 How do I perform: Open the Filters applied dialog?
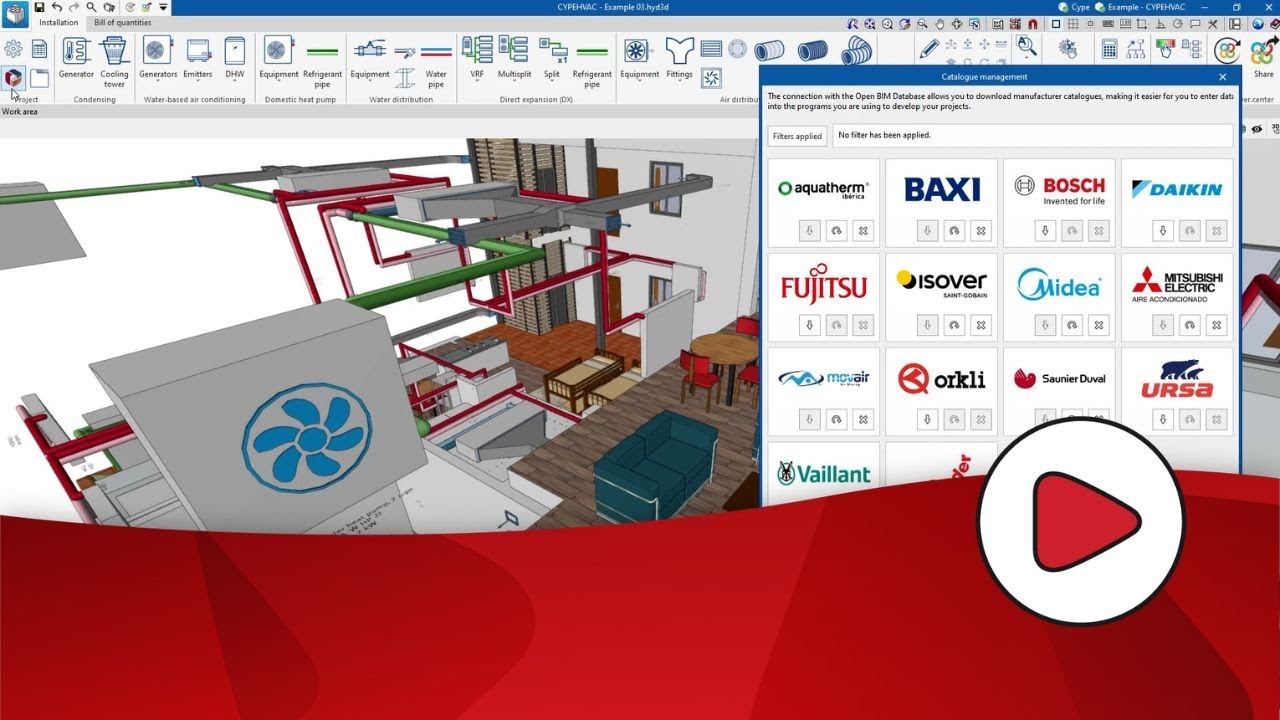pos(796,135)
